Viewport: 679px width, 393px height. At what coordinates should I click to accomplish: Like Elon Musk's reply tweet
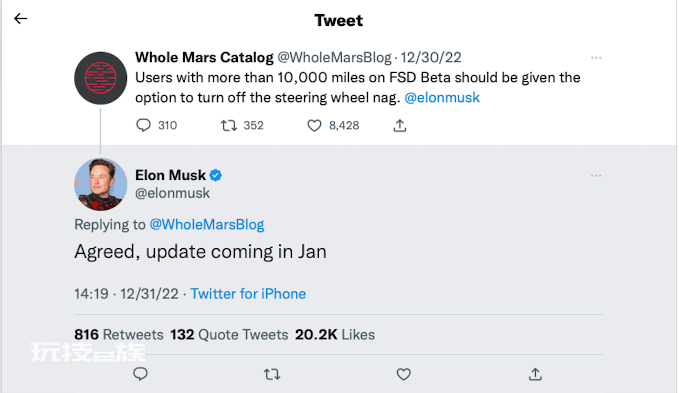404,374
